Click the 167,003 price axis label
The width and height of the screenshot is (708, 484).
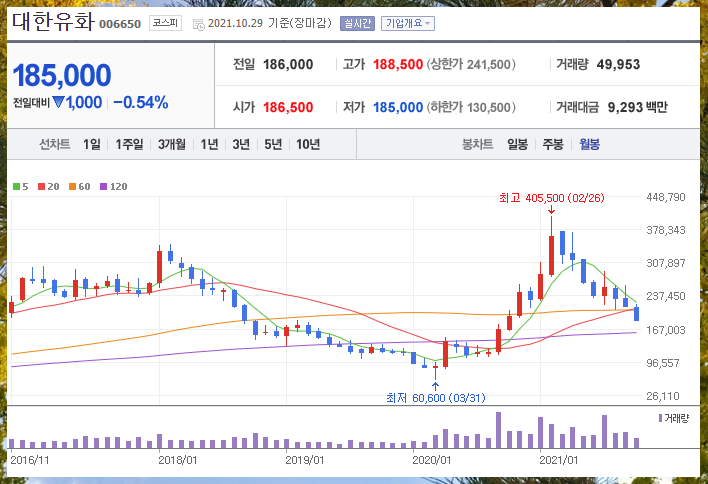(x=666, y=330)
